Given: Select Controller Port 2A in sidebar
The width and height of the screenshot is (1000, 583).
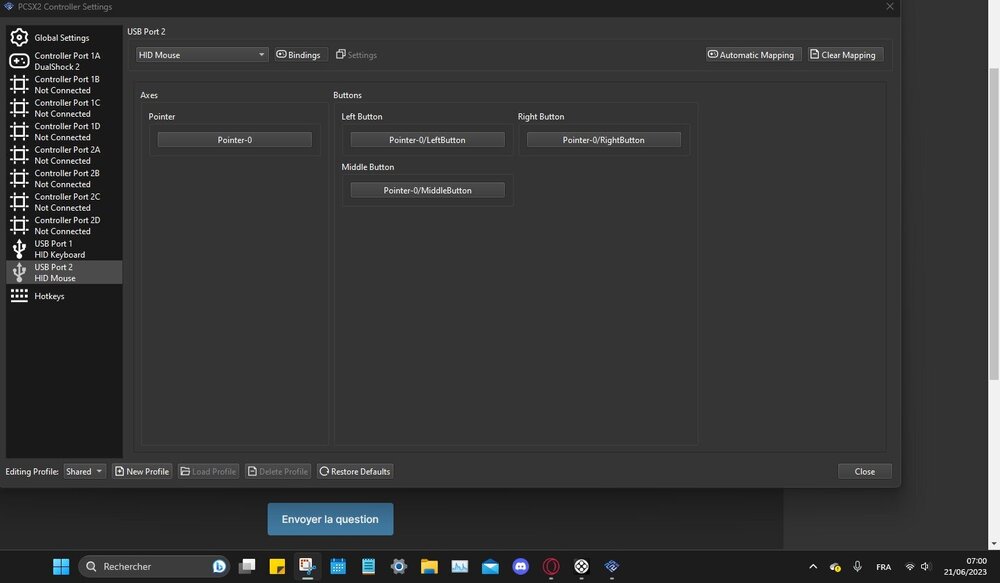Looking at the screenshot, I should (x=66, y=155).
